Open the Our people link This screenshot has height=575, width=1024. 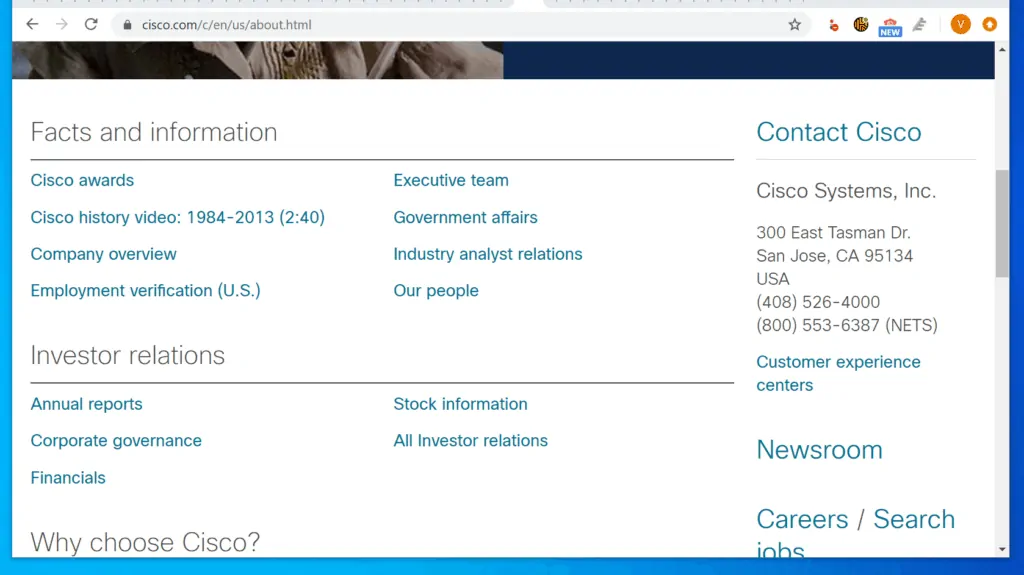(x=436, y=290)
